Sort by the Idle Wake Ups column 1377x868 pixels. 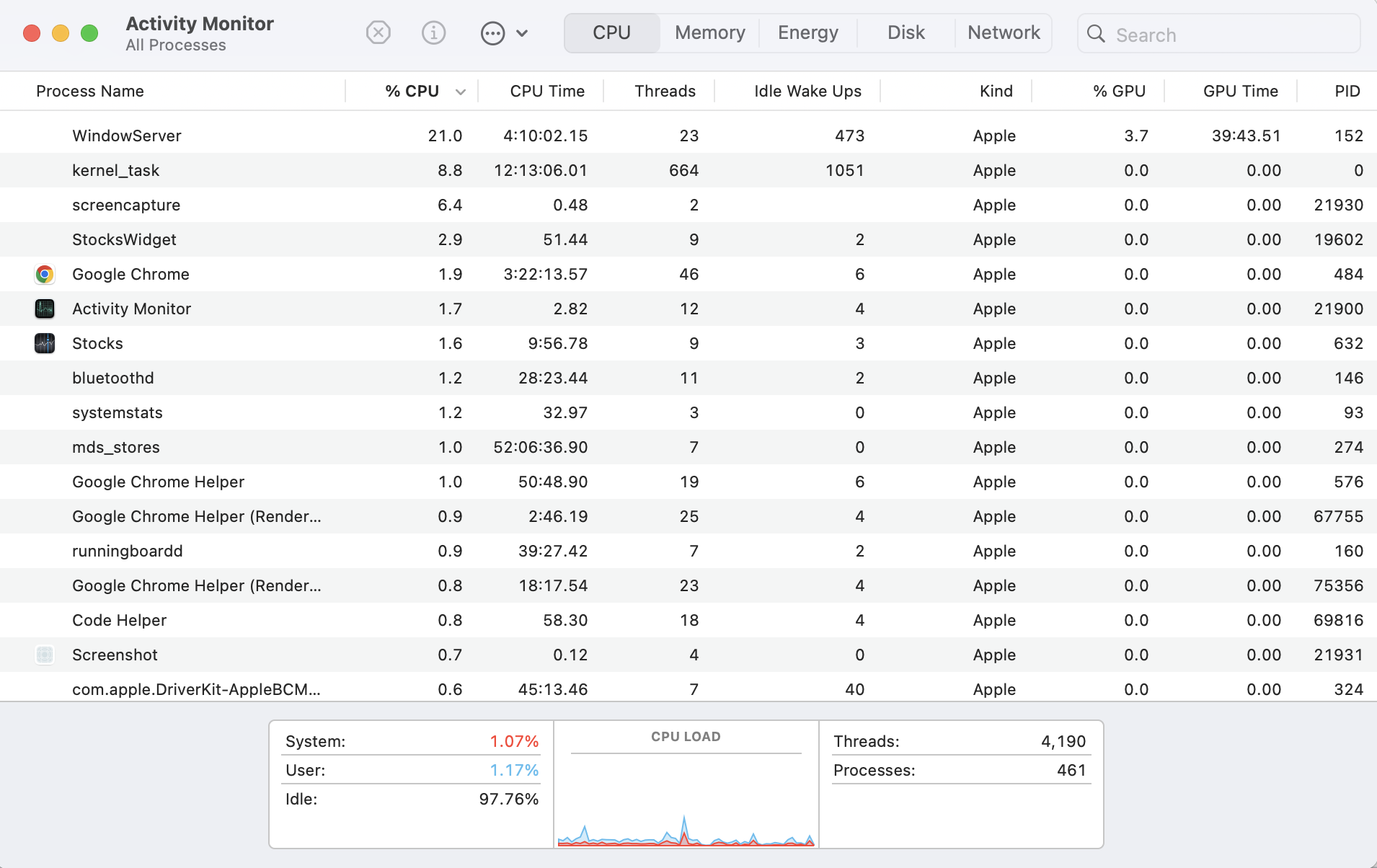click(807, 91)
